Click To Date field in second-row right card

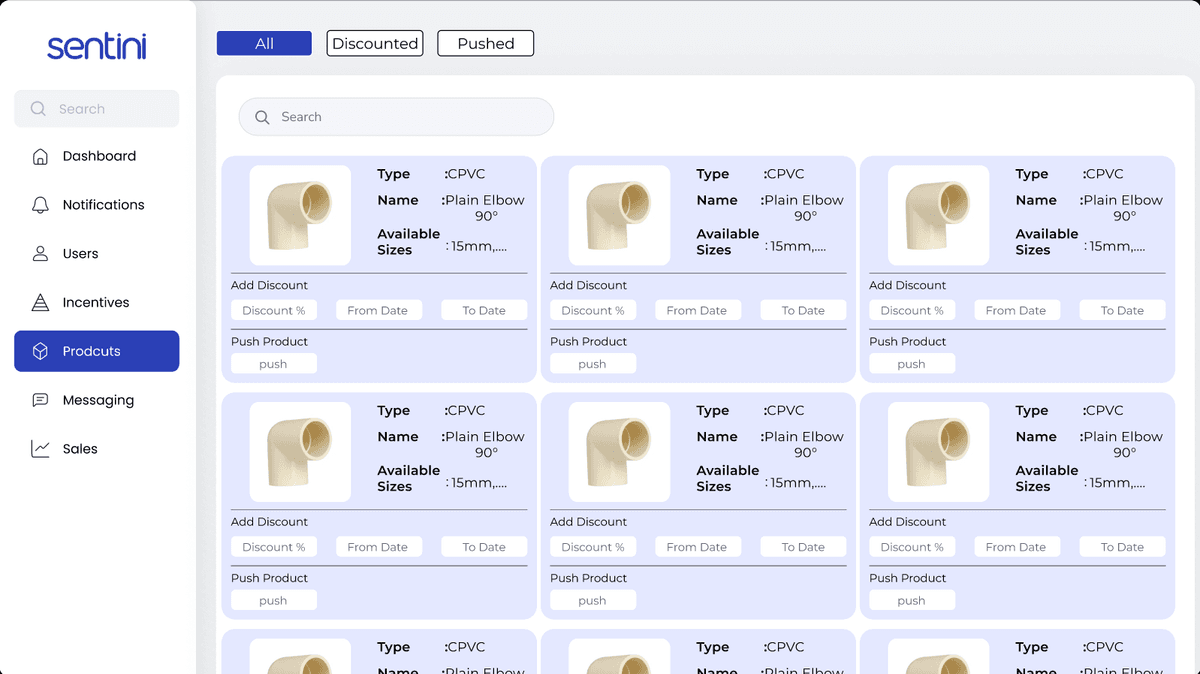(x=1122, y=547)
